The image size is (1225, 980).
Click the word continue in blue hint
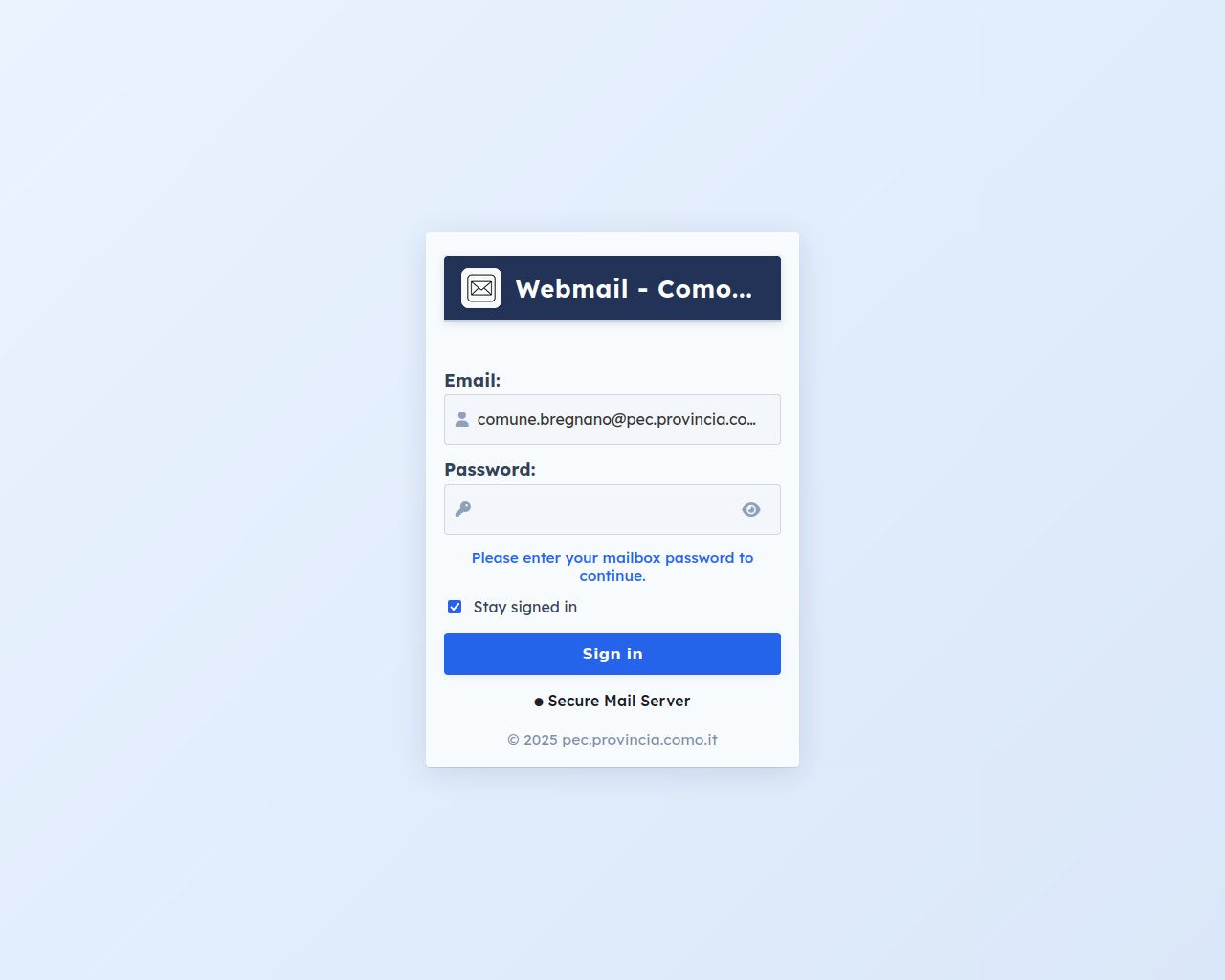(x=611, y=576)
